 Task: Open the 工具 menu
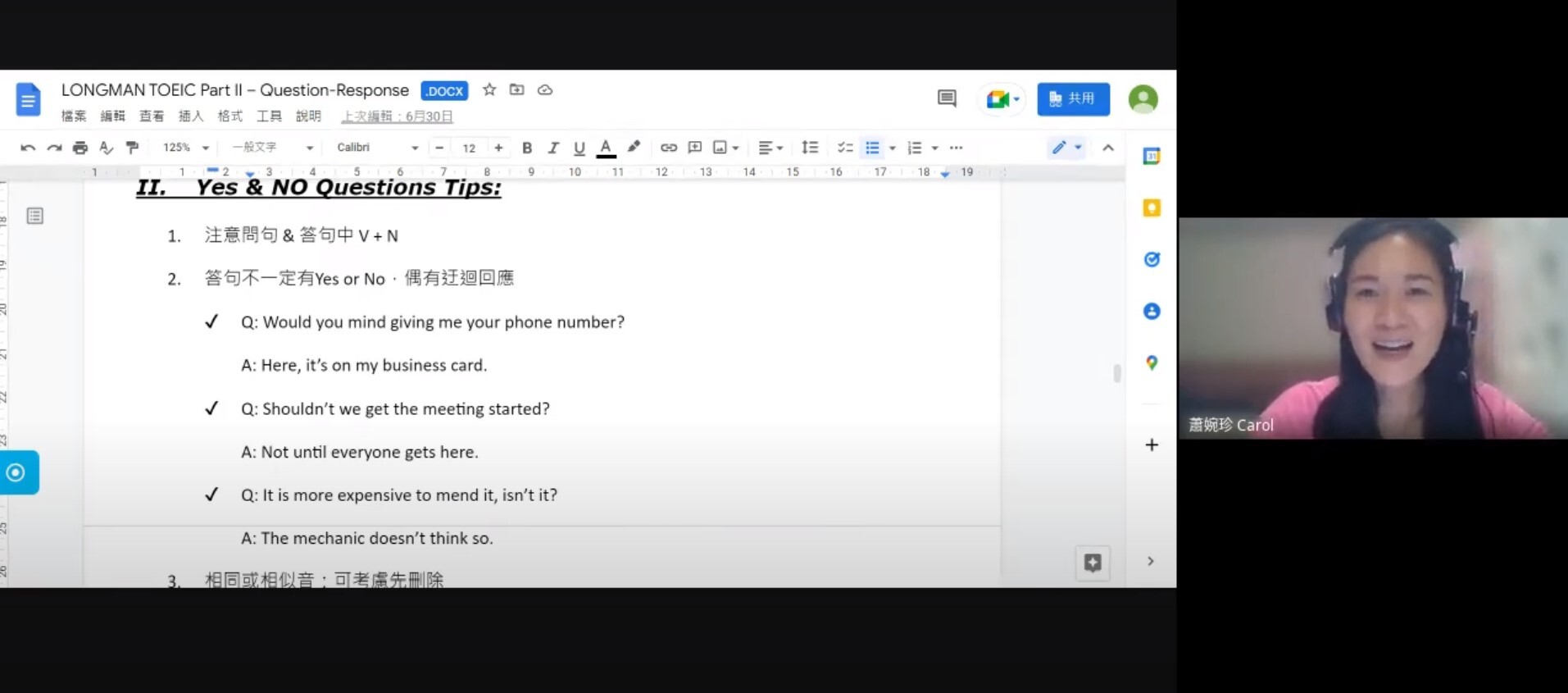(x=269, y=116)
